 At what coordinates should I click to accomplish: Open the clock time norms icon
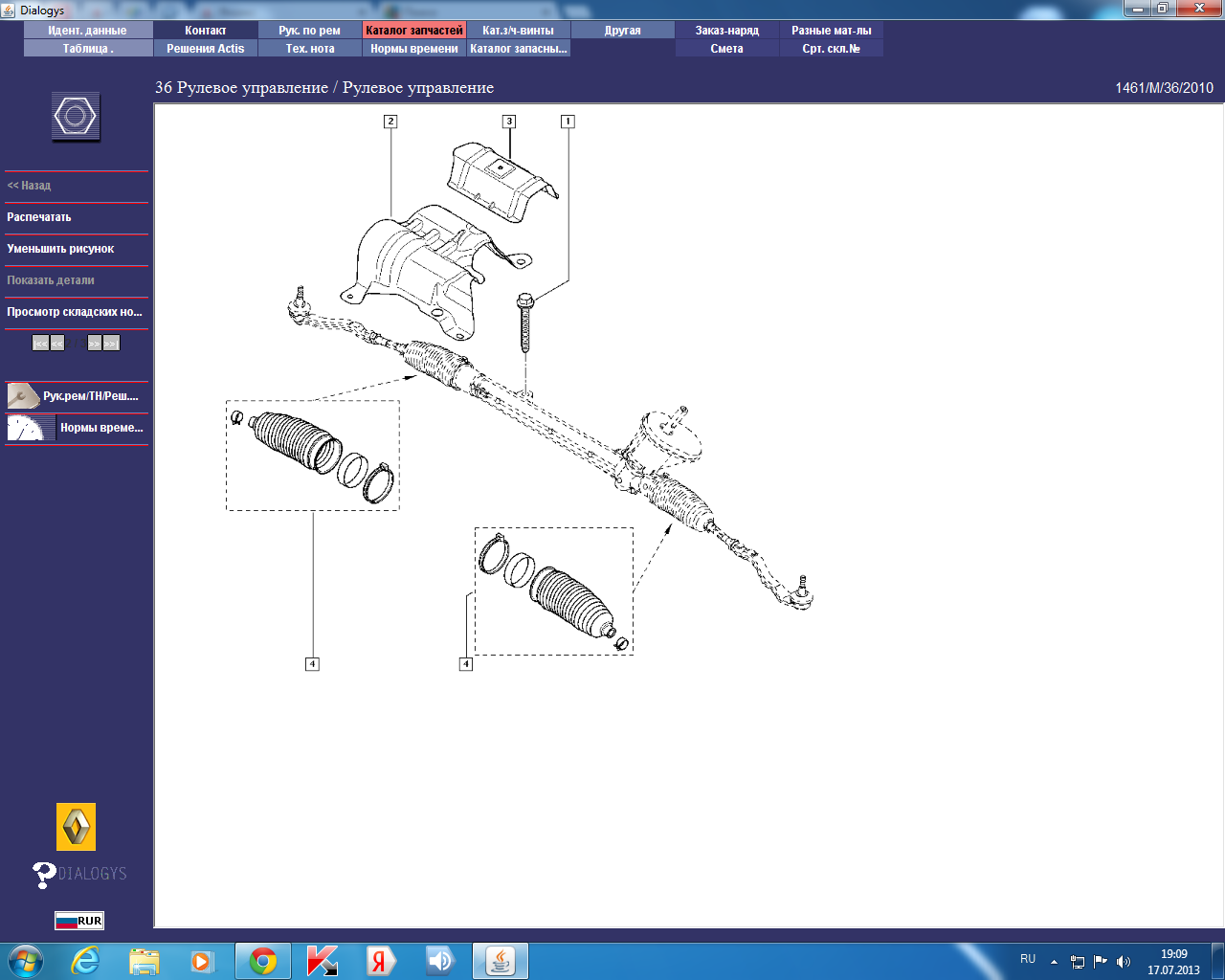[x=31, y=427]
